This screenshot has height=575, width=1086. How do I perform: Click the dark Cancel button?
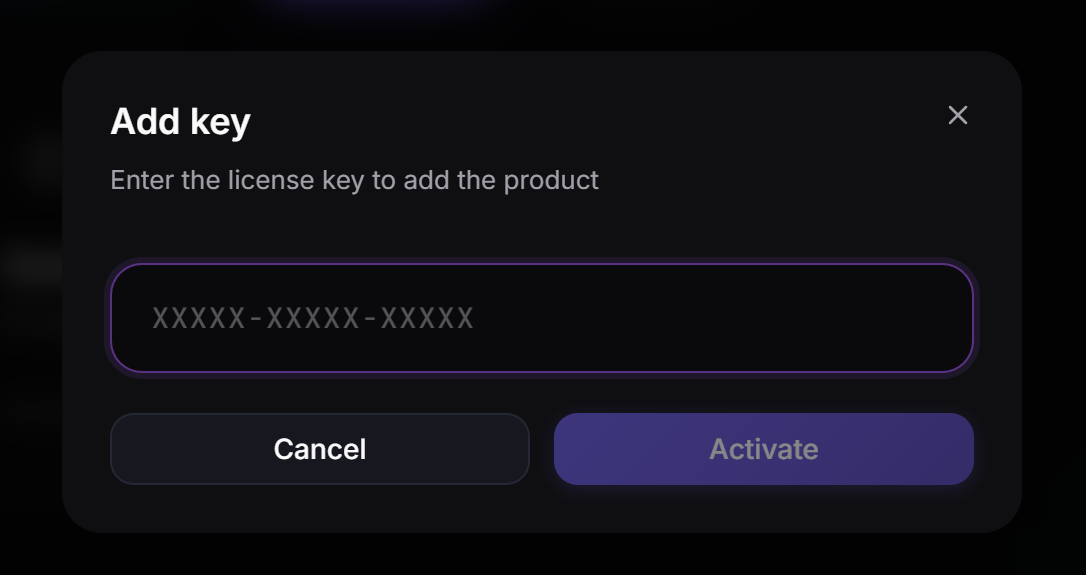tap(319, 449)
